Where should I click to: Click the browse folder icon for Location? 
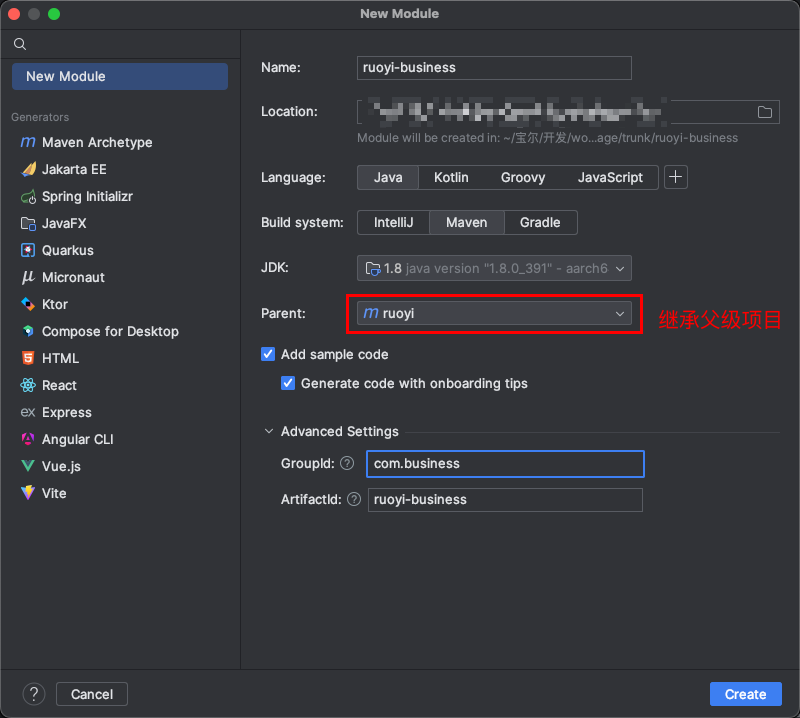pyautogui.click(x=765, y=112)
